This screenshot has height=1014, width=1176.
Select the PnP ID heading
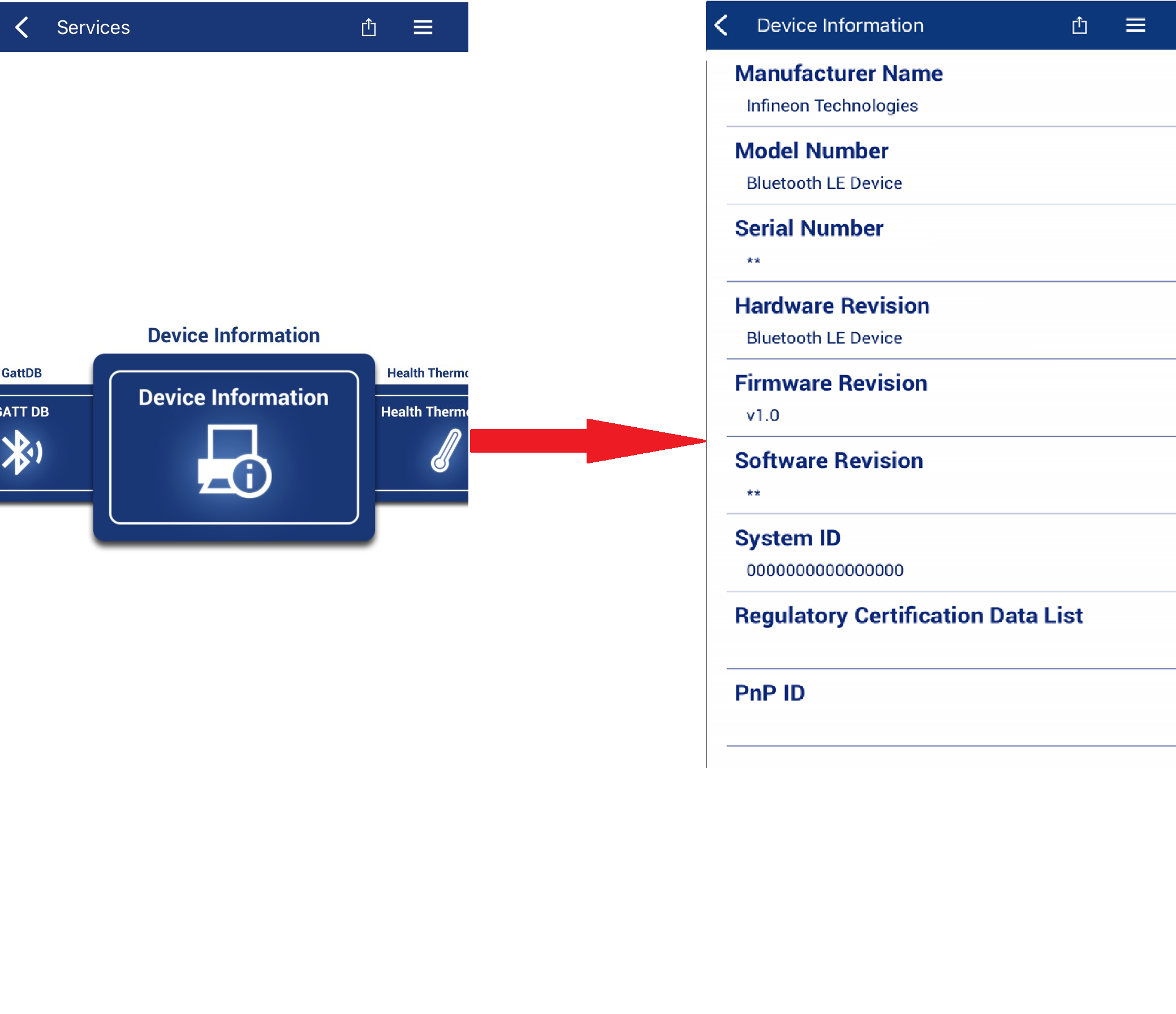coord(770,693)
